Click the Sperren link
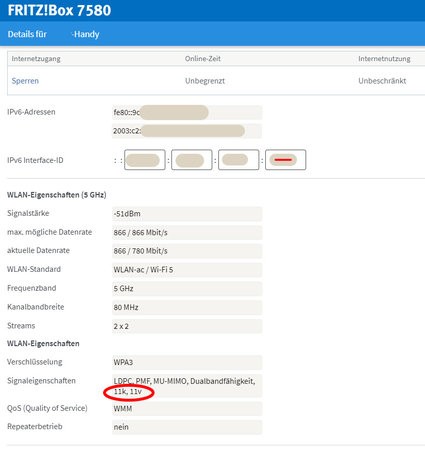The width and height of the screenshot is (425, 450). click(25, 81)
